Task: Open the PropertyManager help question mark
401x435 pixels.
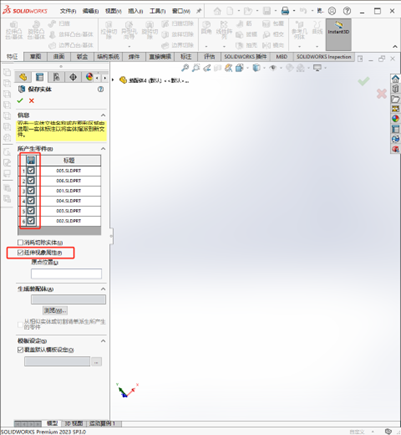Action: tap(100, 89)
